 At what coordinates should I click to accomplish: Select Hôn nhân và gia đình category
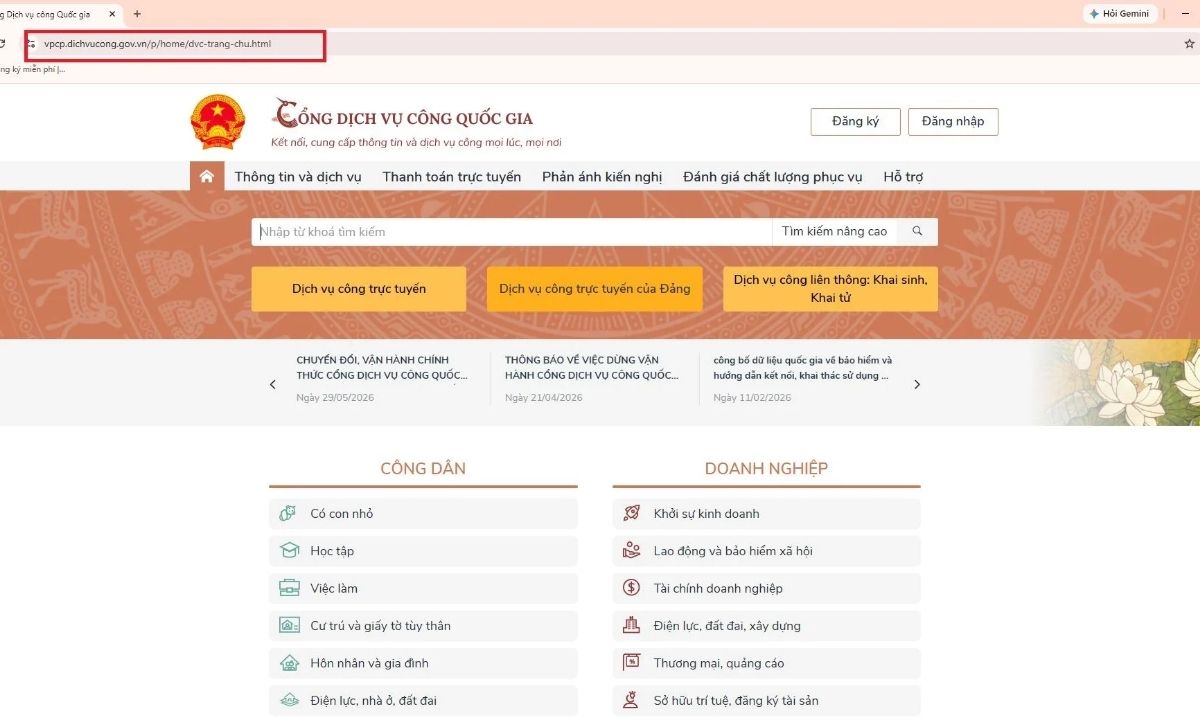(x=423, y=663)
